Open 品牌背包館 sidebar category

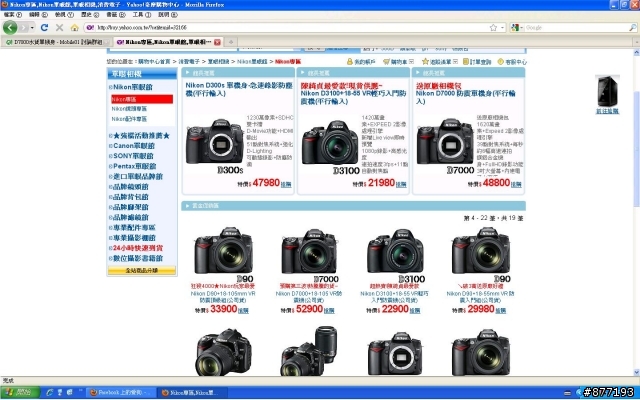point(131,197)
